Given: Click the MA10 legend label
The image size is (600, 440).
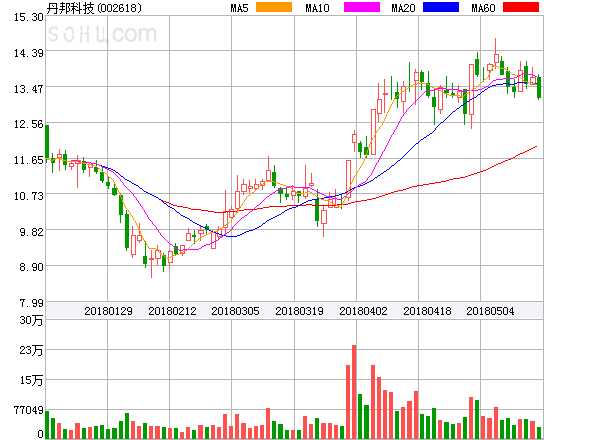Looking at the screenshot, I should coord(317,8).
